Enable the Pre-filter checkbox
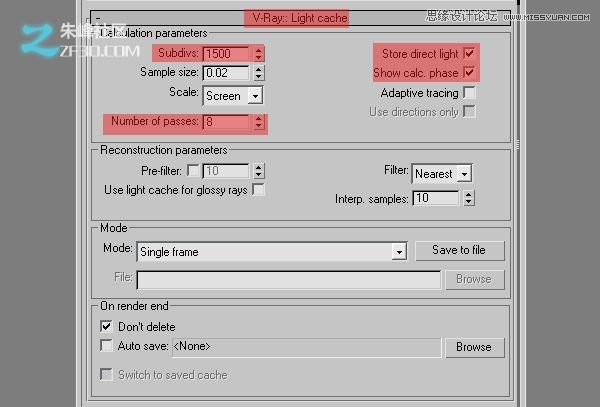The image size is (600, 407). pos(194,171)
